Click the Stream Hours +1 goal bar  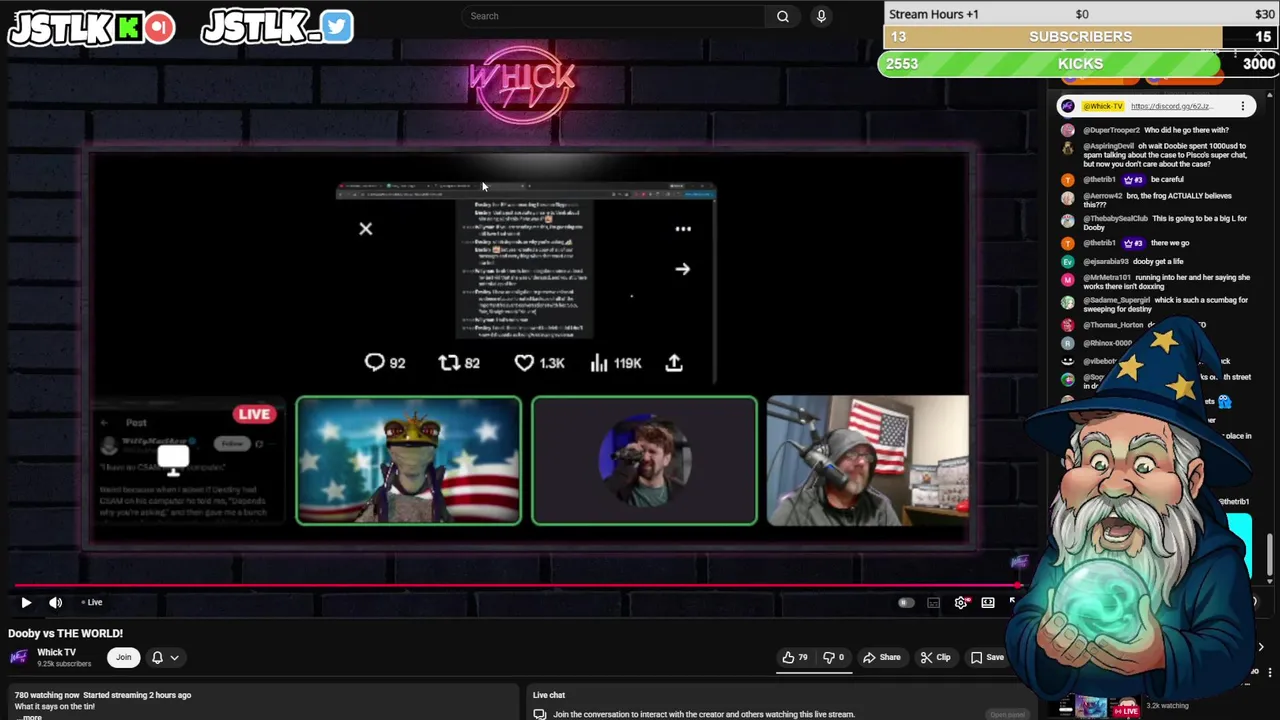pyautogui.click(x=1080, y=14)
